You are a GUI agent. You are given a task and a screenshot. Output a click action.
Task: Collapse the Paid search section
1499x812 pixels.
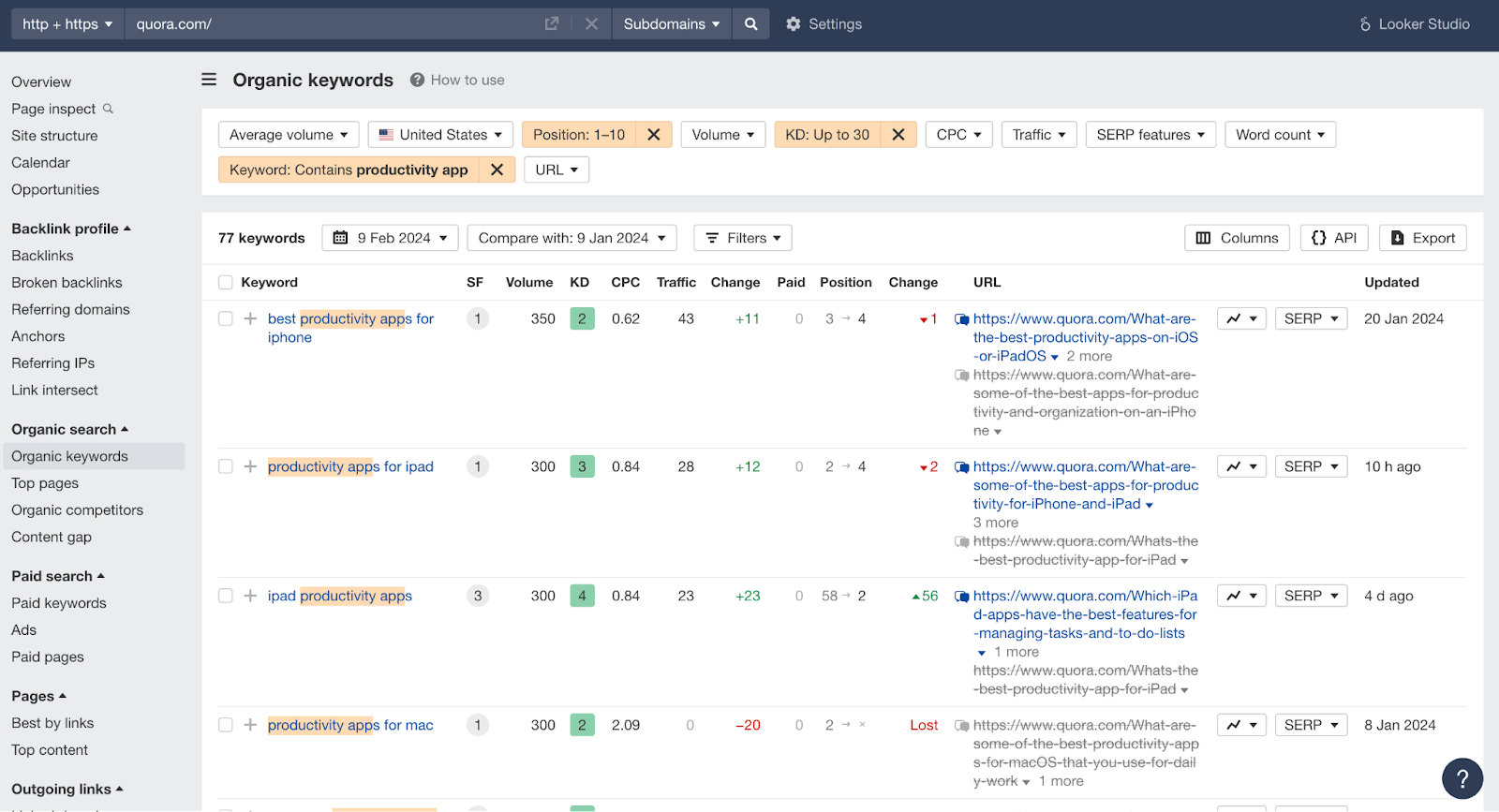(x=58, y=576)
